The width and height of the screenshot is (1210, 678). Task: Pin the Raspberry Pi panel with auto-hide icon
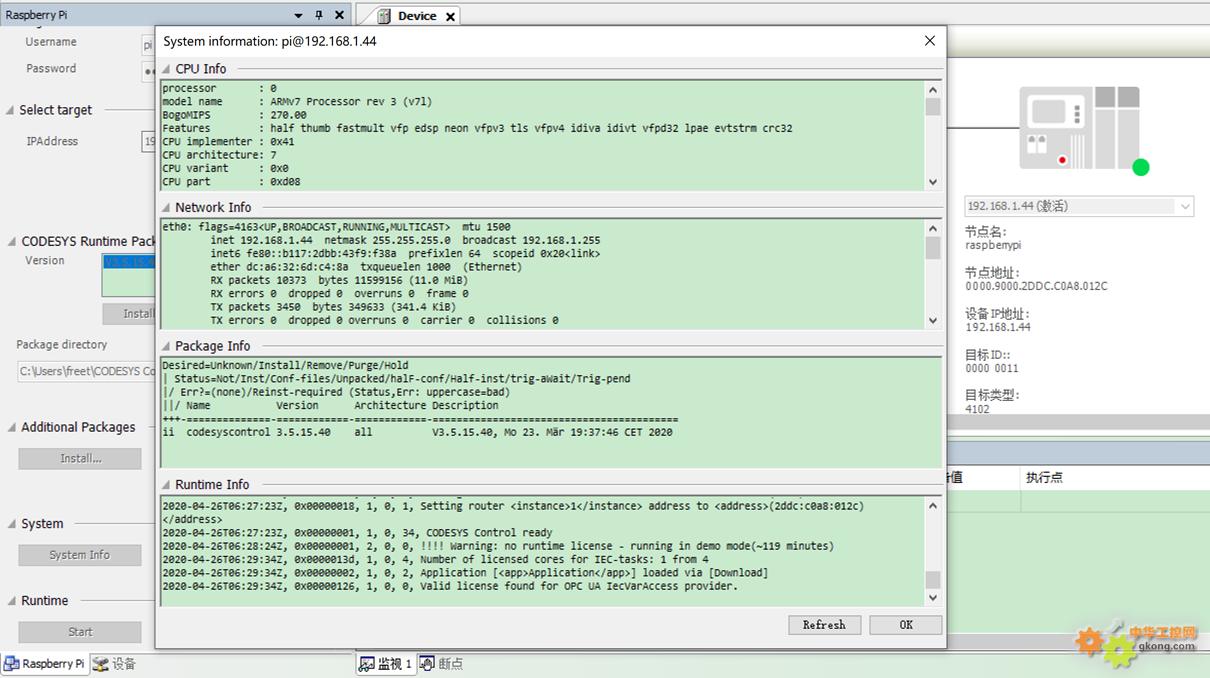pos(319,15)
